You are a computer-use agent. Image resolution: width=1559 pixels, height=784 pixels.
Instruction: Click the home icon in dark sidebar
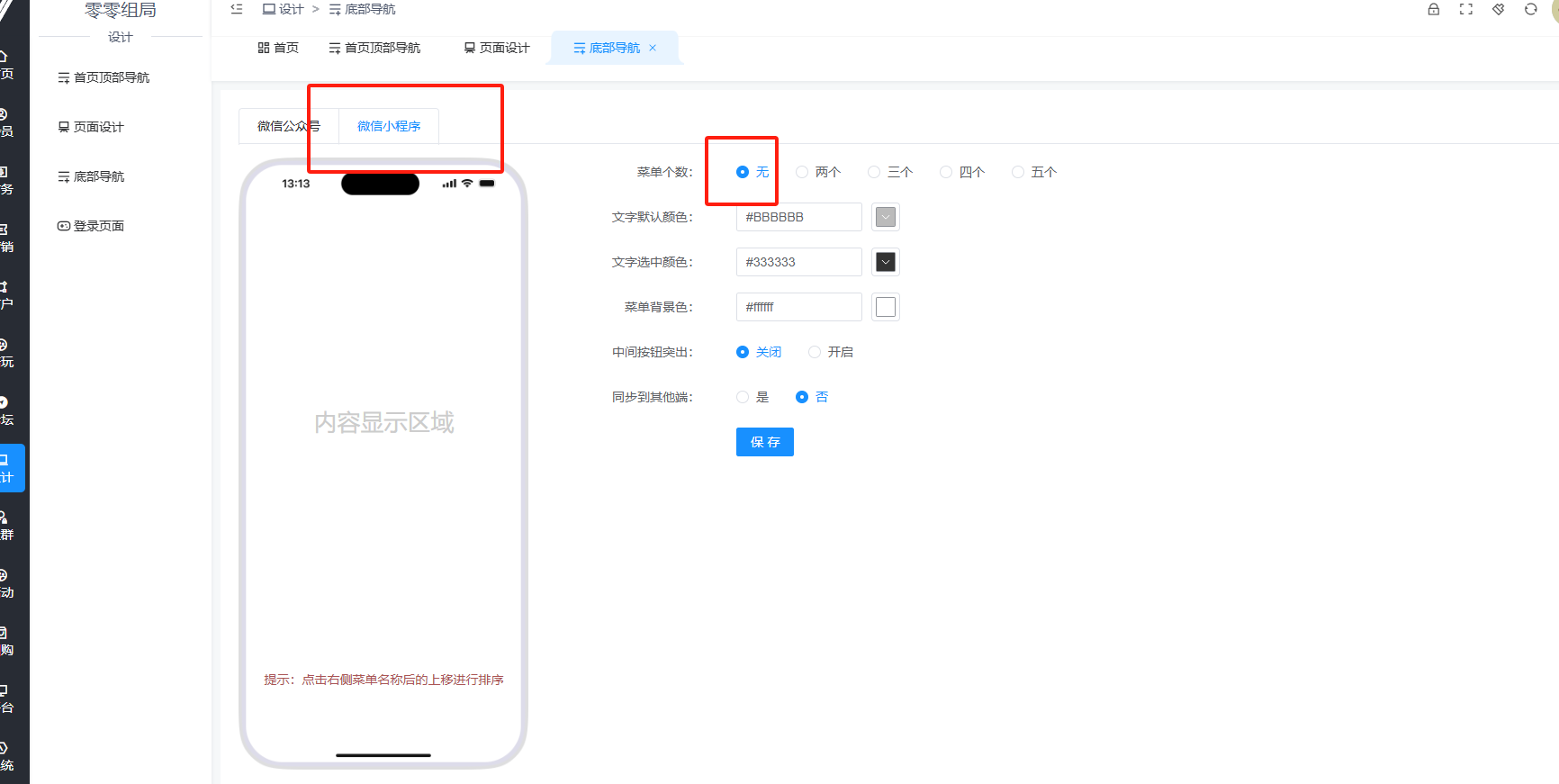pyautogui.click(x=5, y=64)
